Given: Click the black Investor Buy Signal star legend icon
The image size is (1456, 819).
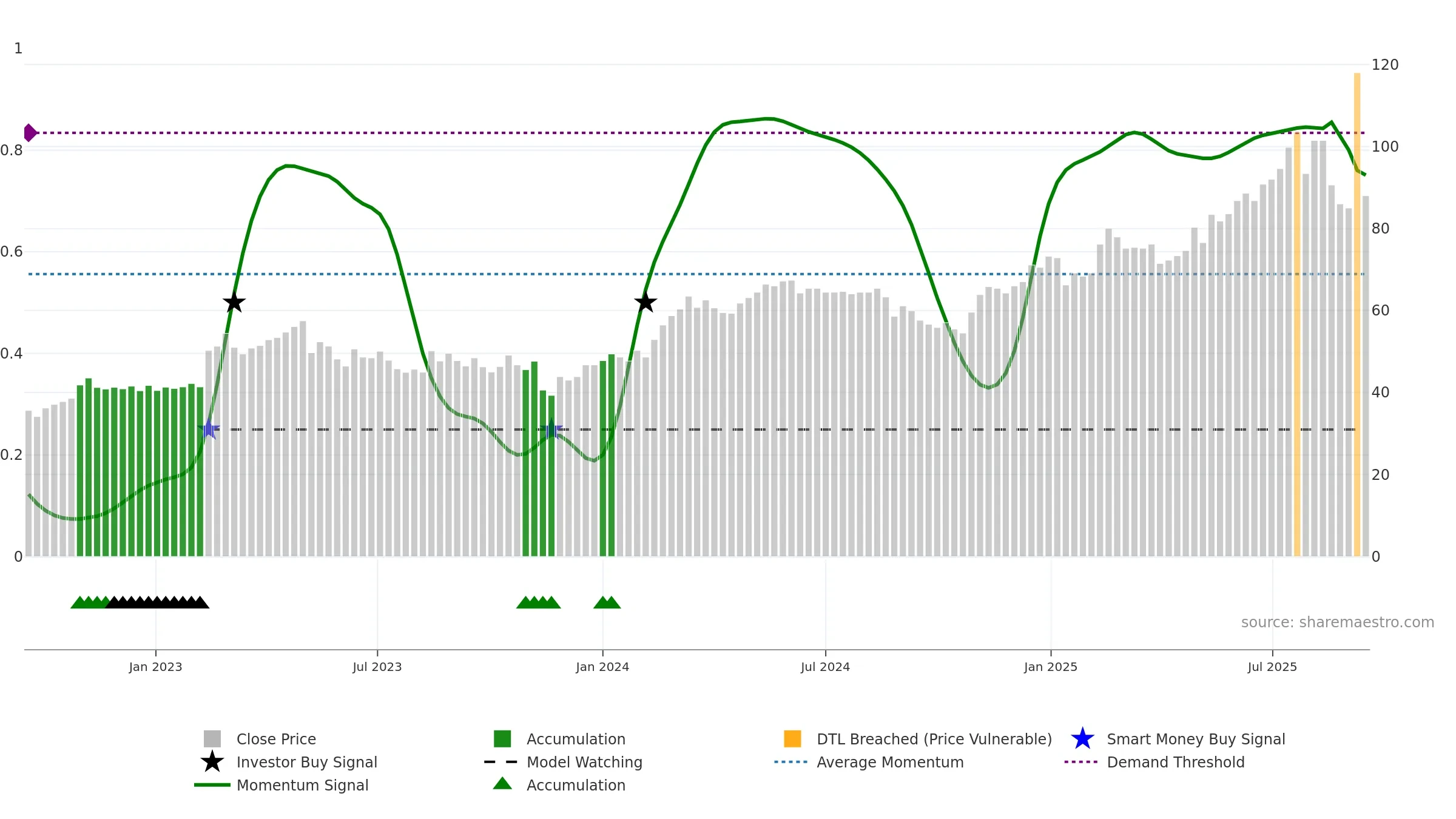Looking at the screenshot, I should coord(212,762).
